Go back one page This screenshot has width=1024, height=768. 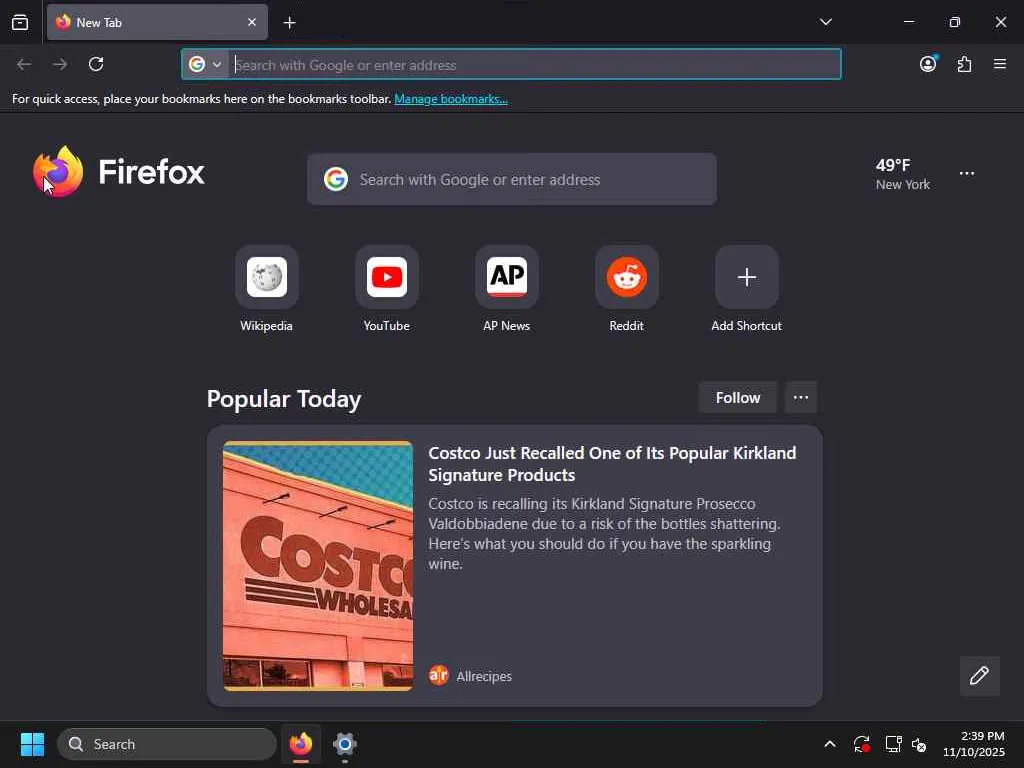click(x=24, y=64)
